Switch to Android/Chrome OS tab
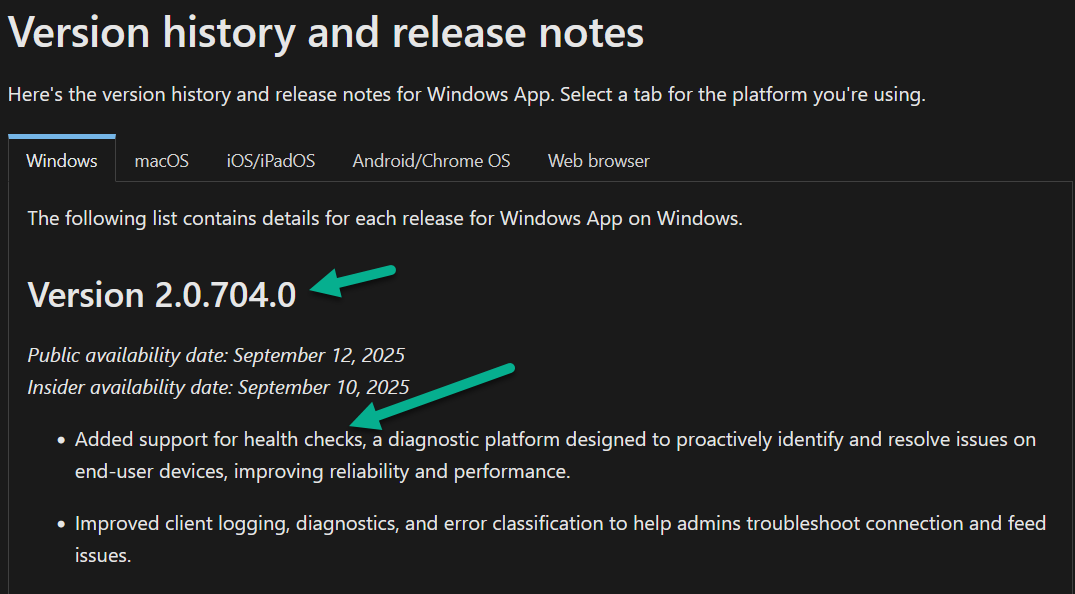The image size is (1075, 594). [x=431, y=161]
